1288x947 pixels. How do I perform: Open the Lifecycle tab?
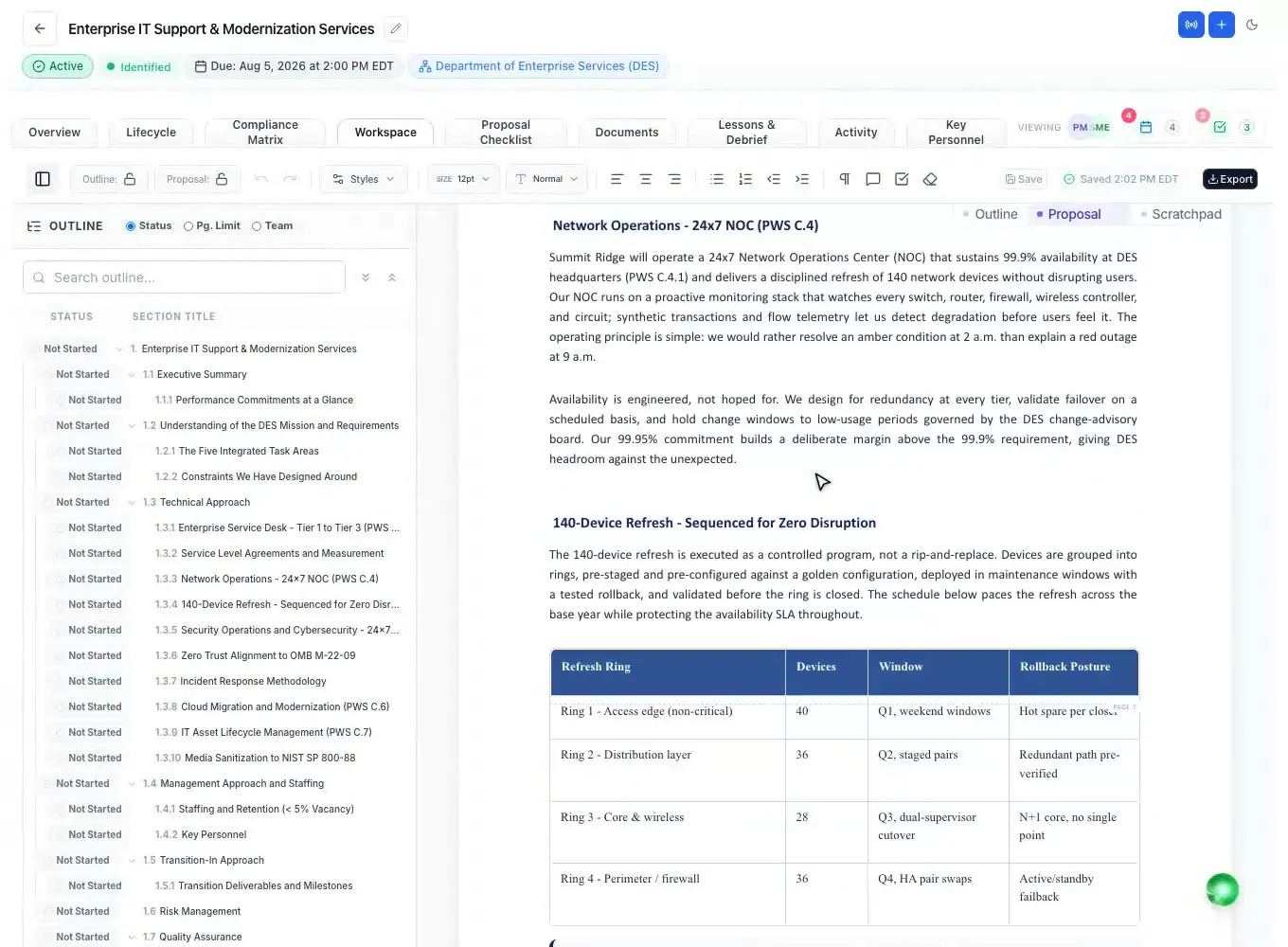[x=151, y=133]
